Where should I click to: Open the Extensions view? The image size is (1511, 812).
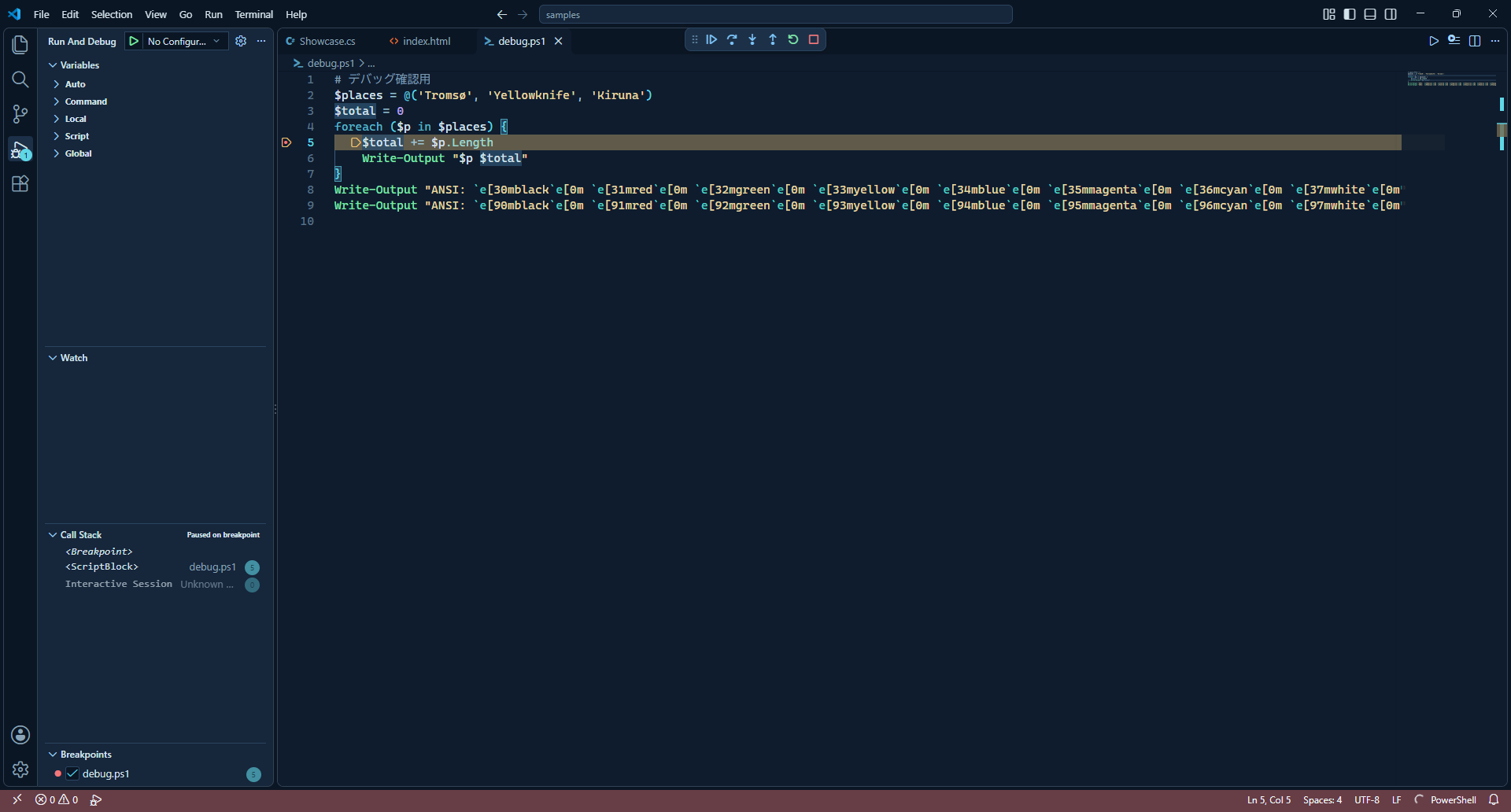click(20, 183)
